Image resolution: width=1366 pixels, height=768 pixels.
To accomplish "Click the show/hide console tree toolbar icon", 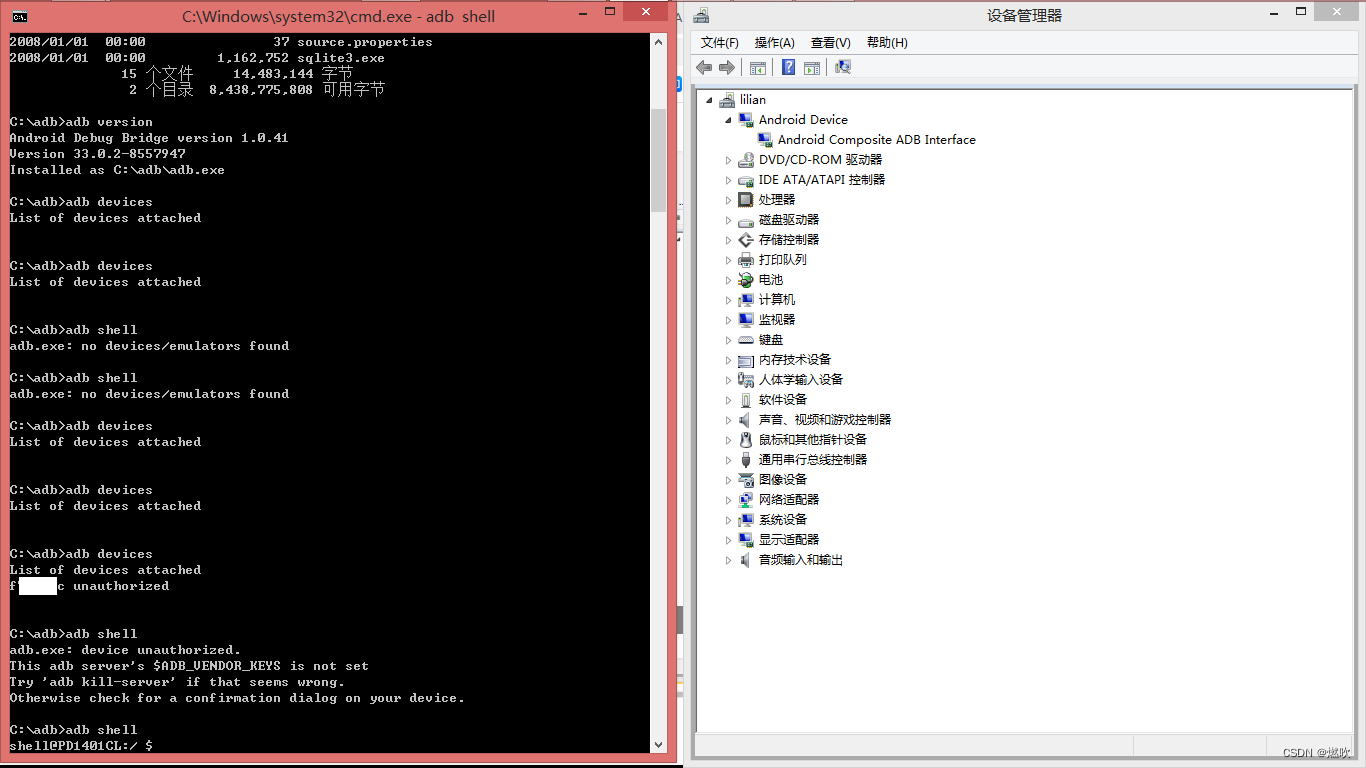I will pyautogui.click(x=758, y=67).
